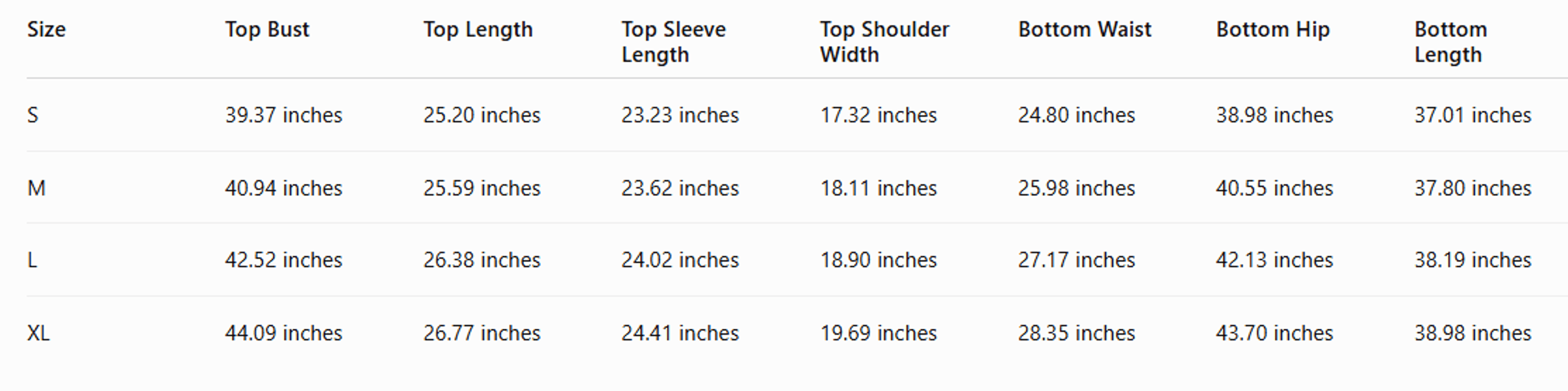Select the 19.69 inches shoulder width cell
Viewport: 1568px width, 391px height.
[x=878, y=333]
